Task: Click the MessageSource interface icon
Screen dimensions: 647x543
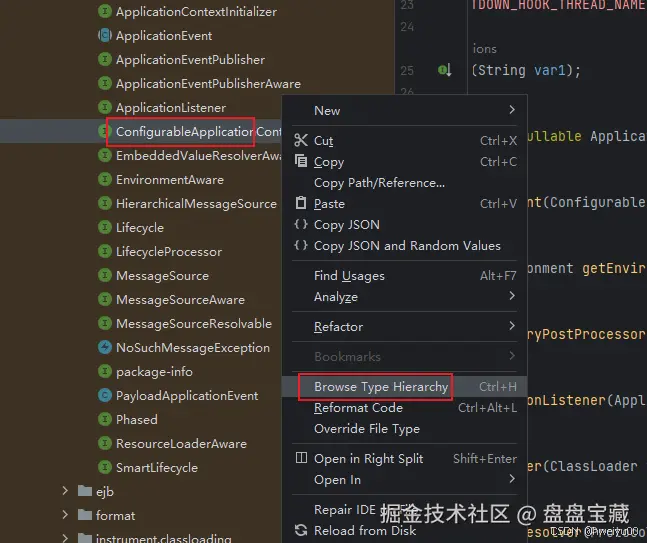Action: [105, 275]
